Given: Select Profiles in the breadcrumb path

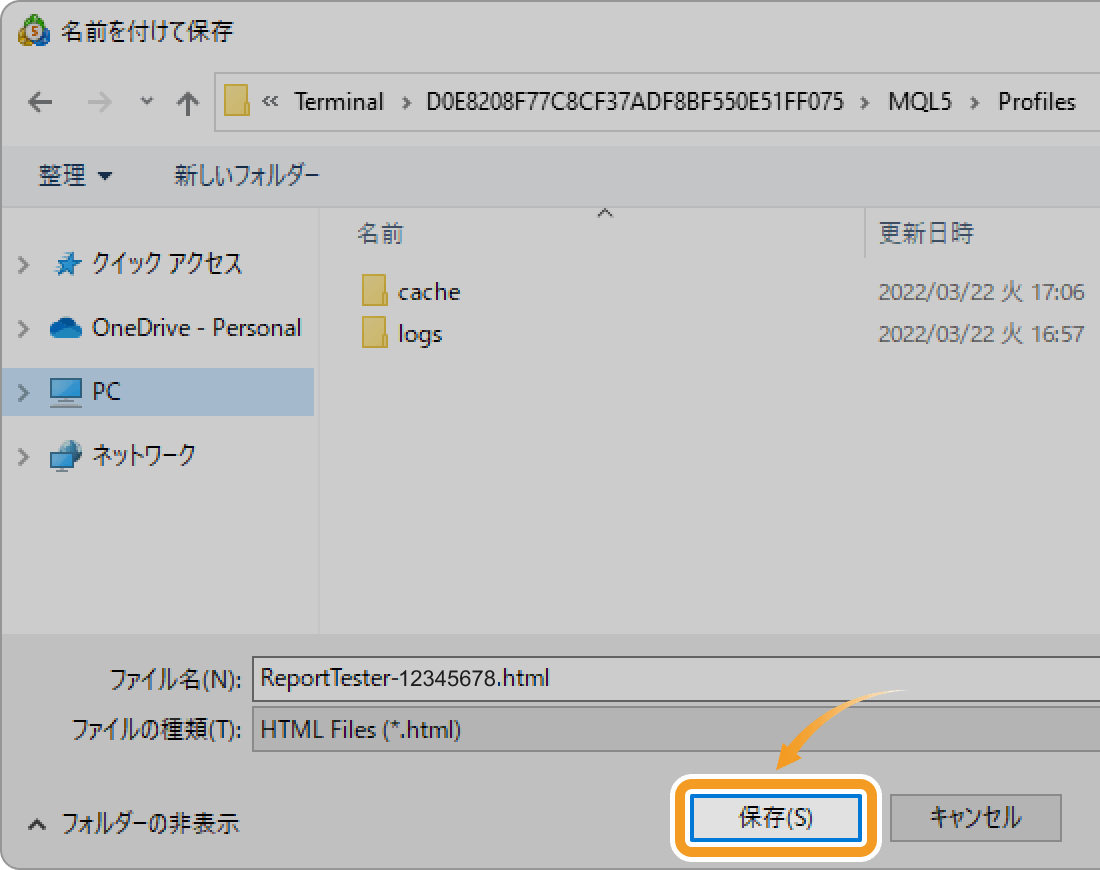Looking at the screenshot, I should point(1037,102).
